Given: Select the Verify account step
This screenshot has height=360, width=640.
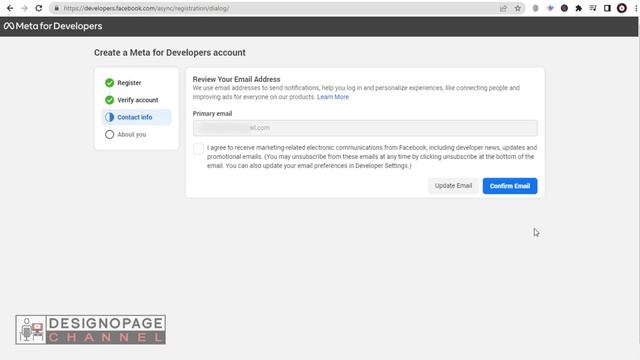Looking at the screenshot, I should pos(138,100).
